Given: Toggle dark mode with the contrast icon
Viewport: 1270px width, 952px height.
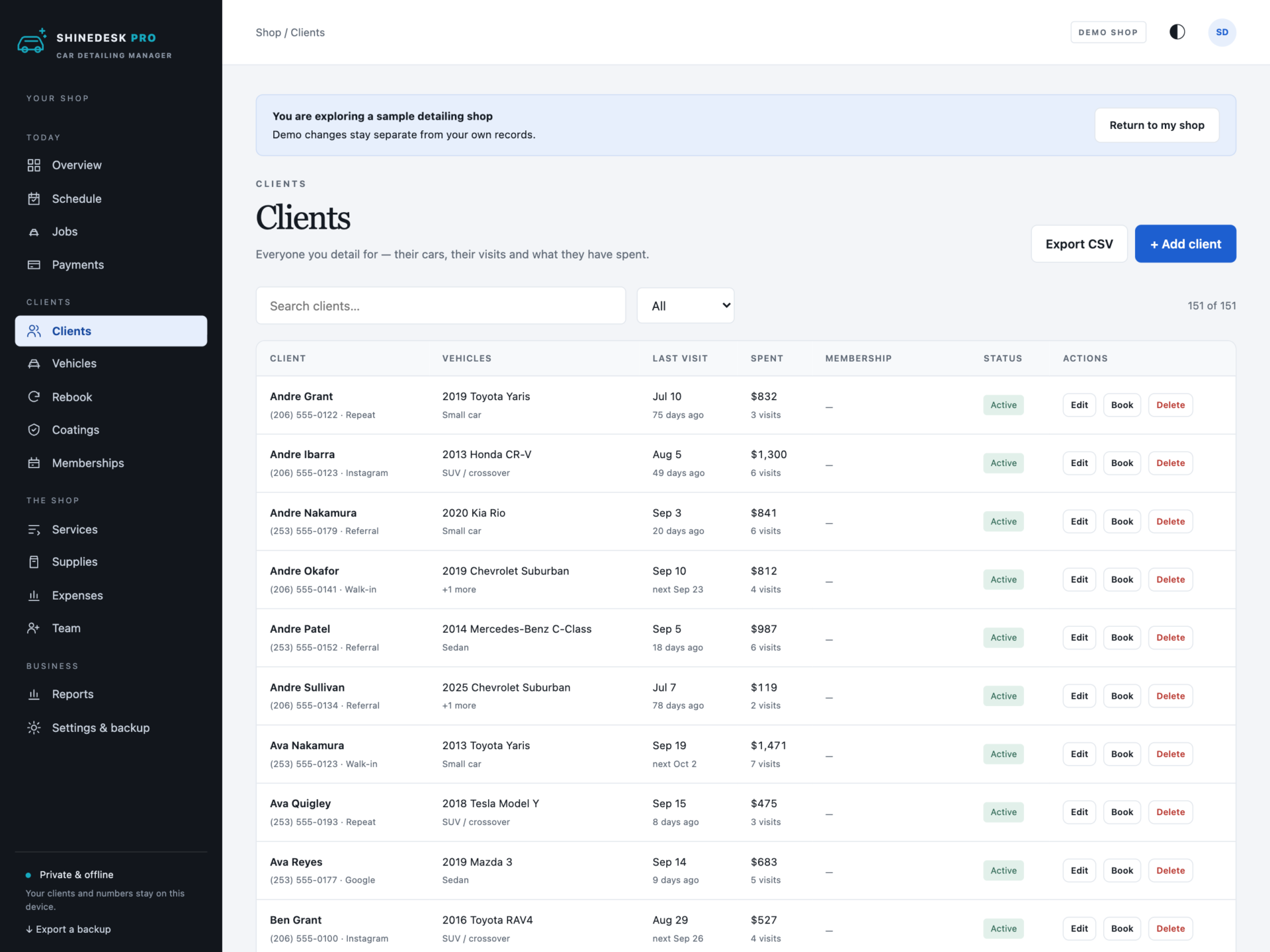Looking at the screenshot, I should point(1177,32).
